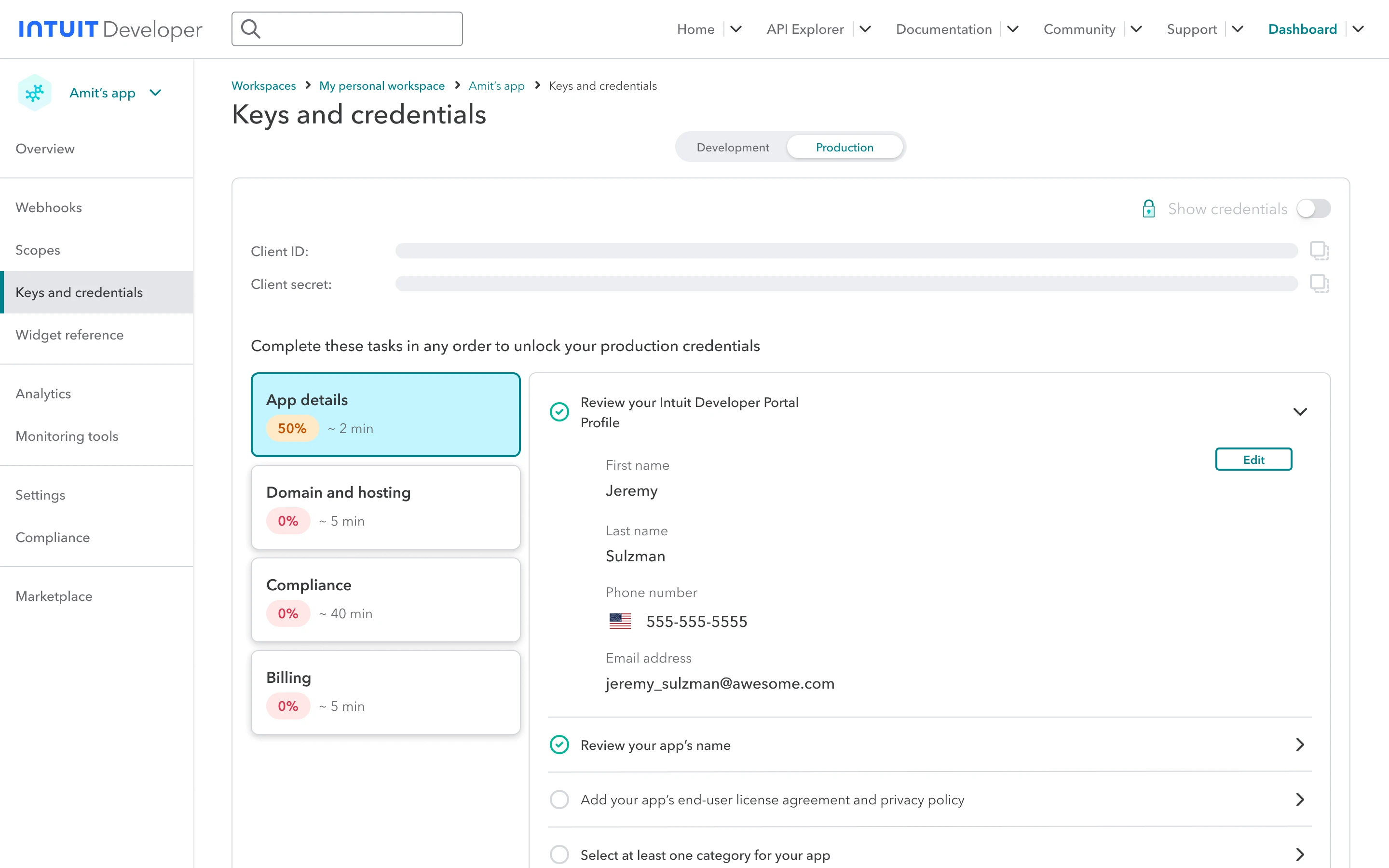
Task: Expand the Dashboard chevron
Action: click(x=1358, y=29)
